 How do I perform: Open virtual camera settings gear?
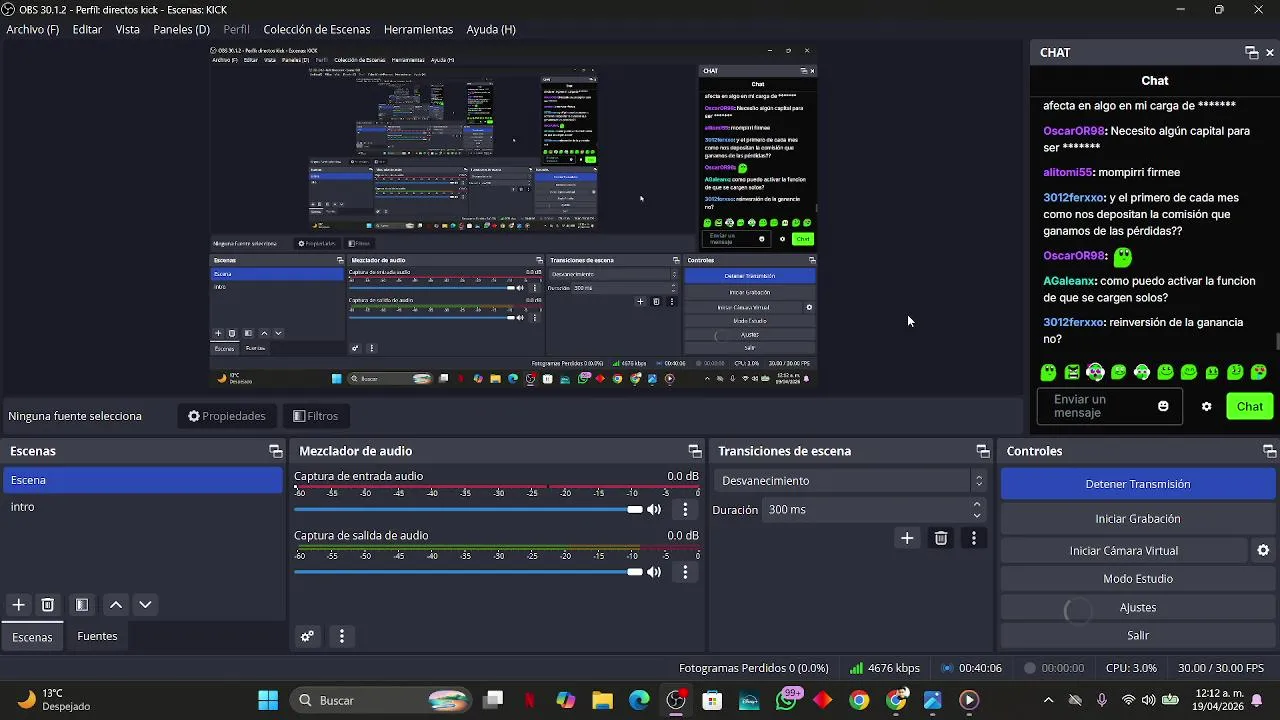point(1263,551)
